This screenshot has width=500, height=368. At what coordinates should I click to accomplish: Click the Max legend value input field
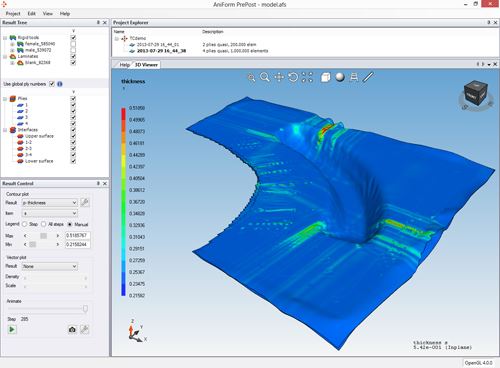(78, 235)
